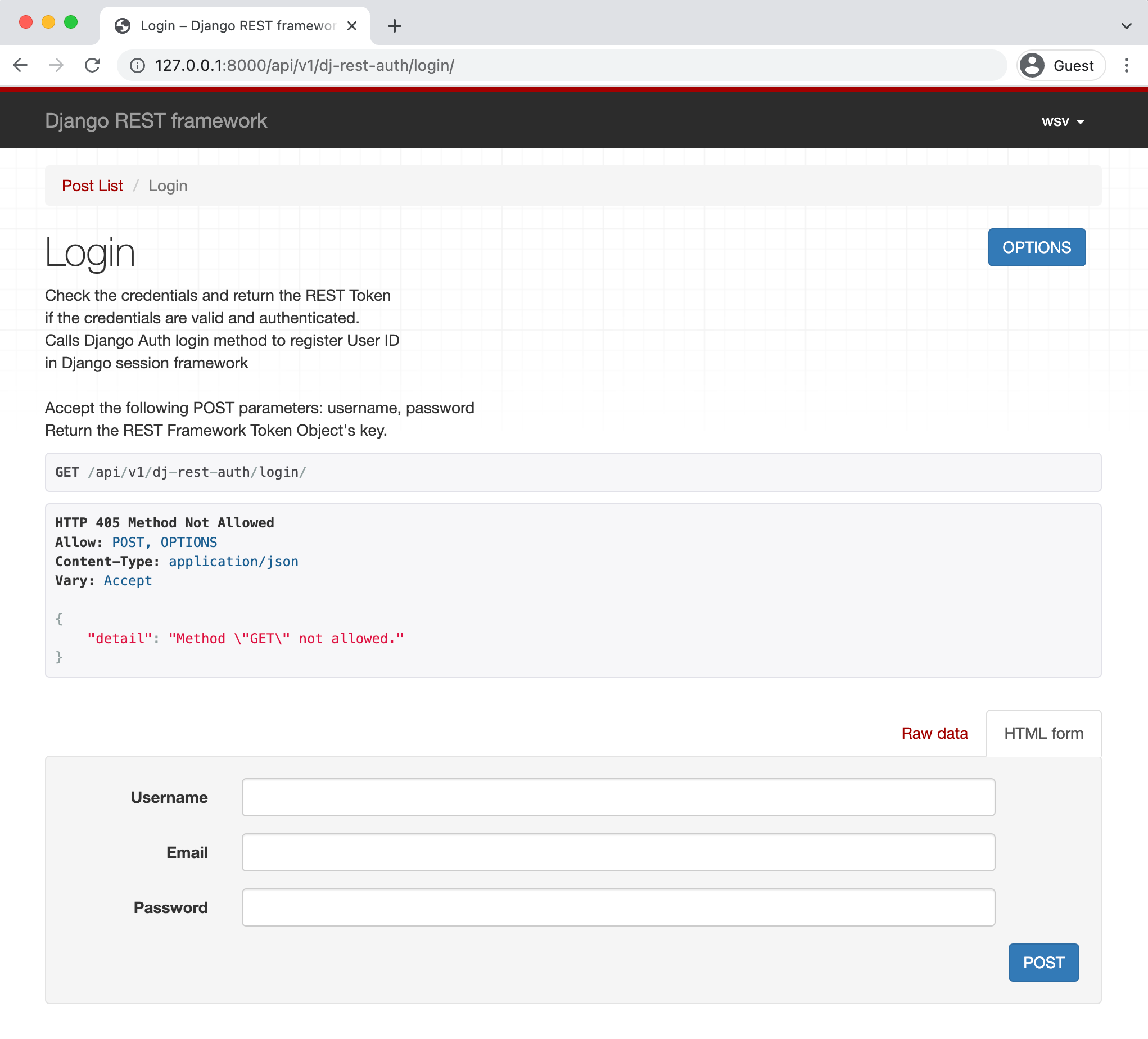Select the Login browser tab
Viewport: 1148px width, 1039px height.
click(234, 26)
